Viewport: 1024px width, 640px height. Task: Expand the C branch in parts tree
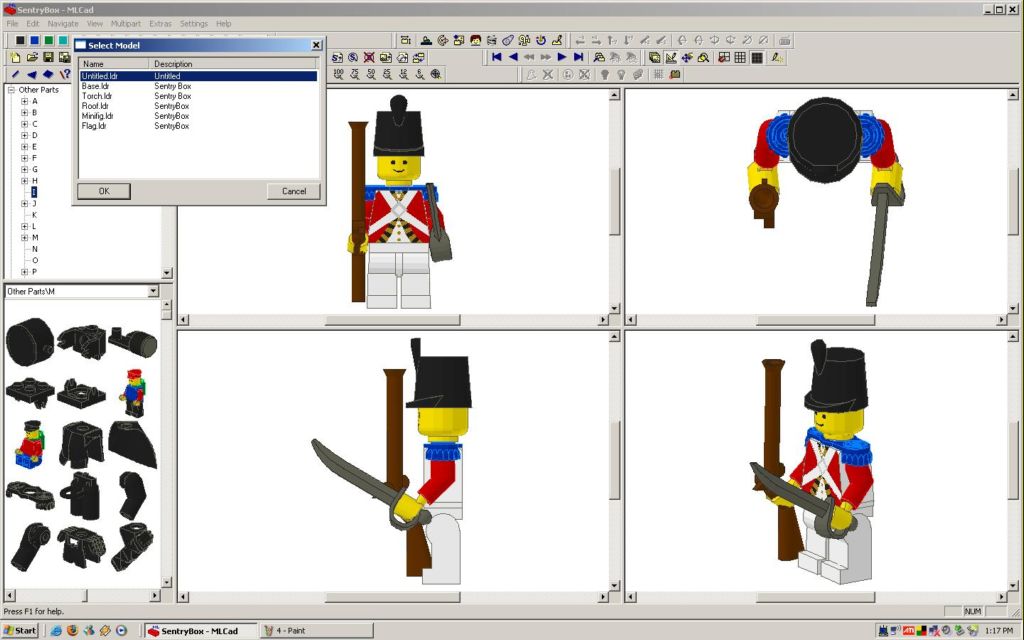tap(24, 124)
